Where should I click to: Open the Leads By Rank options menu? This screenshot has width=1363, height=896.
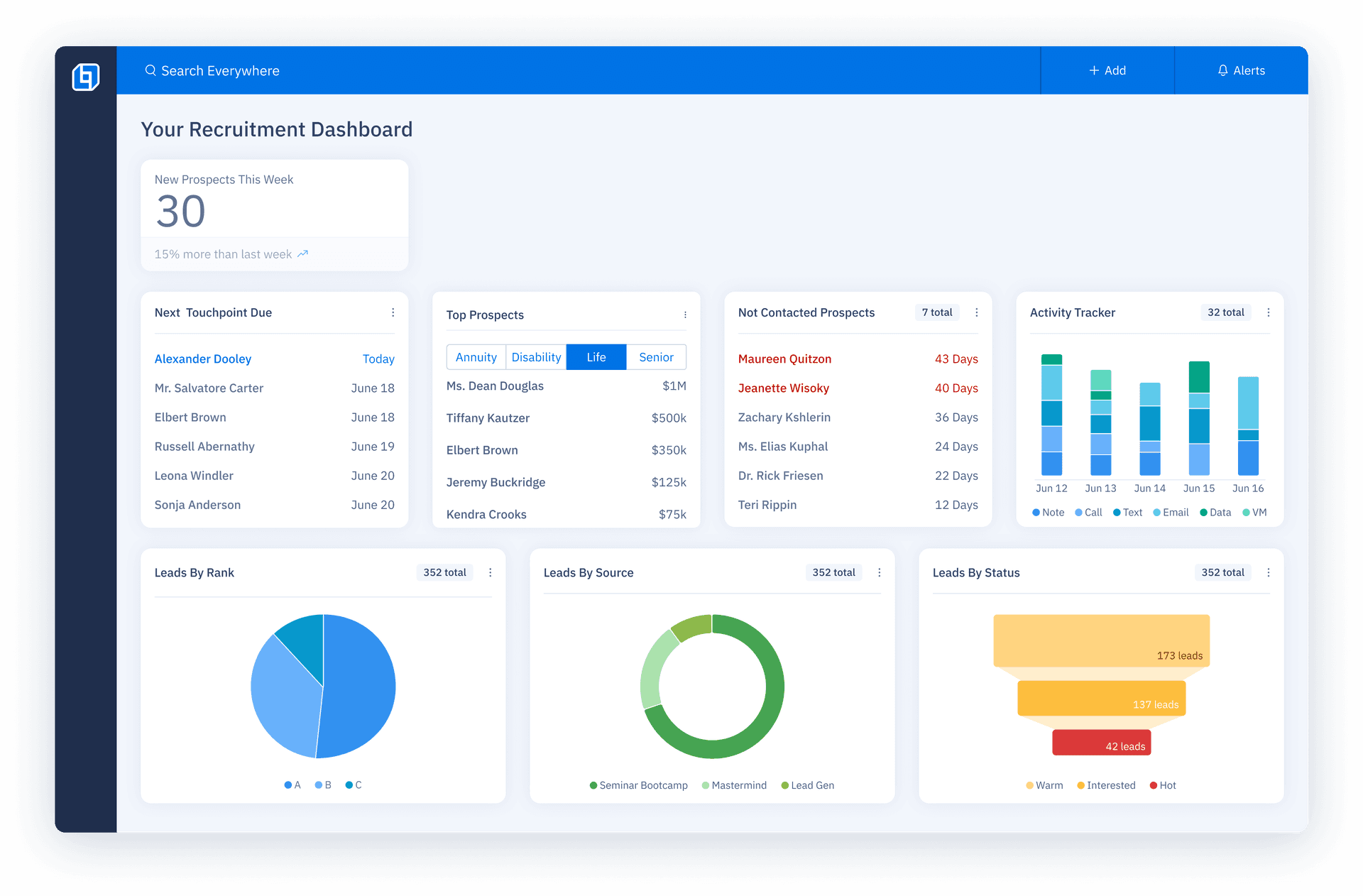(x=490, y=572)
